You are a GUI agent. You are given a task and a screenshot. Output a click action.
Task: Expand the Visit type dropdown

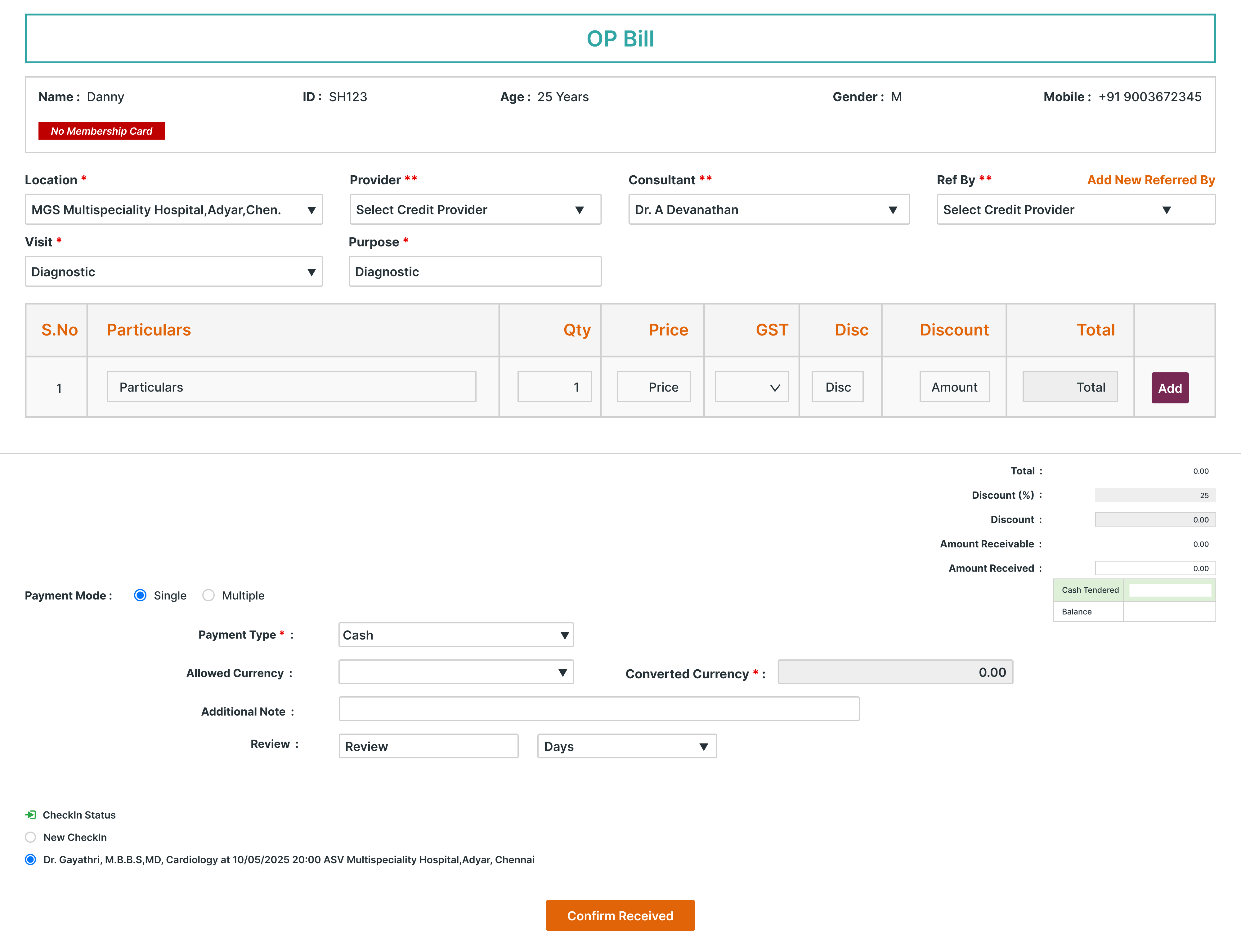[173, 272]
